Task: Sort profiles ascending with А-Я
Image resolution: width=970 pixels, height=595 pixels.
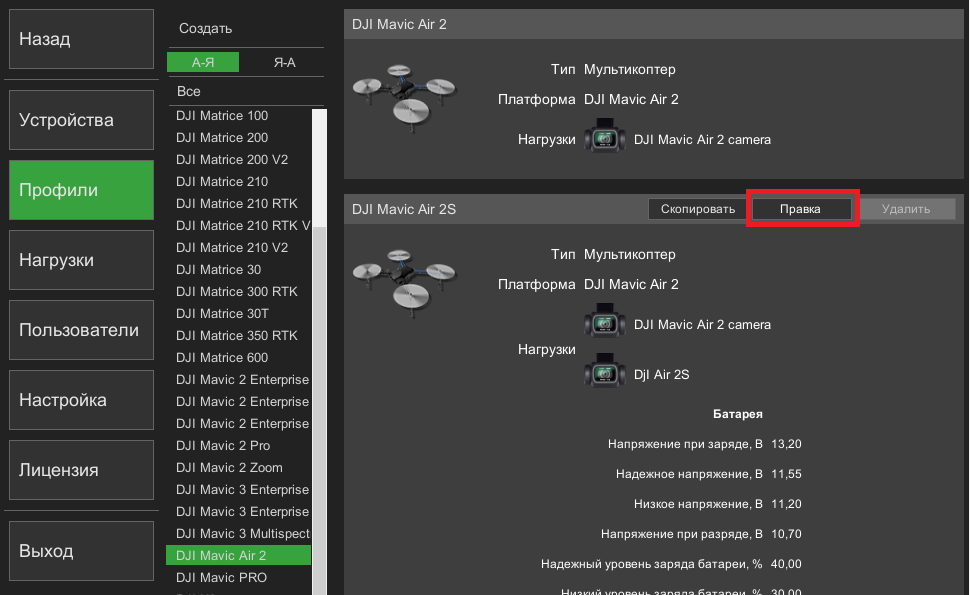Action: pos(203,62)
